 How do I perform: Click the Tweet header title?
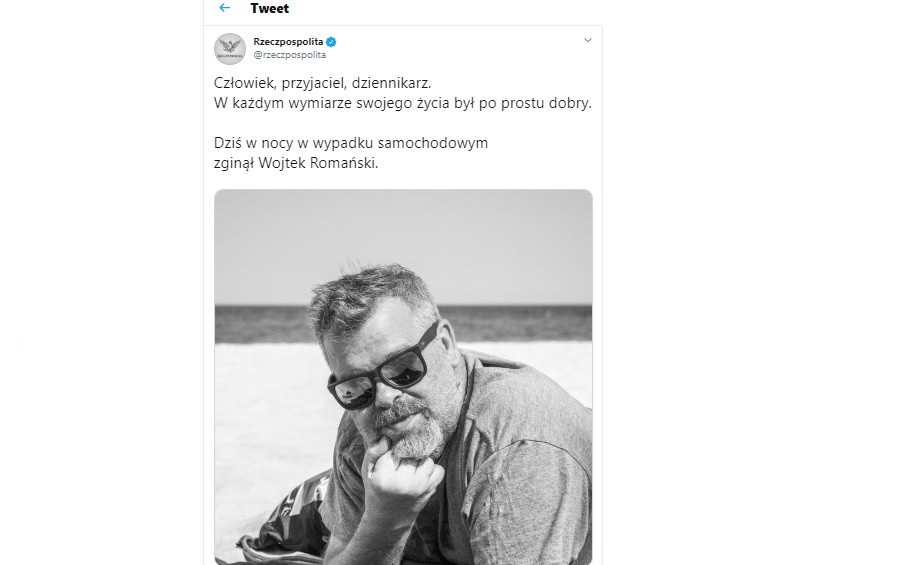270,8
